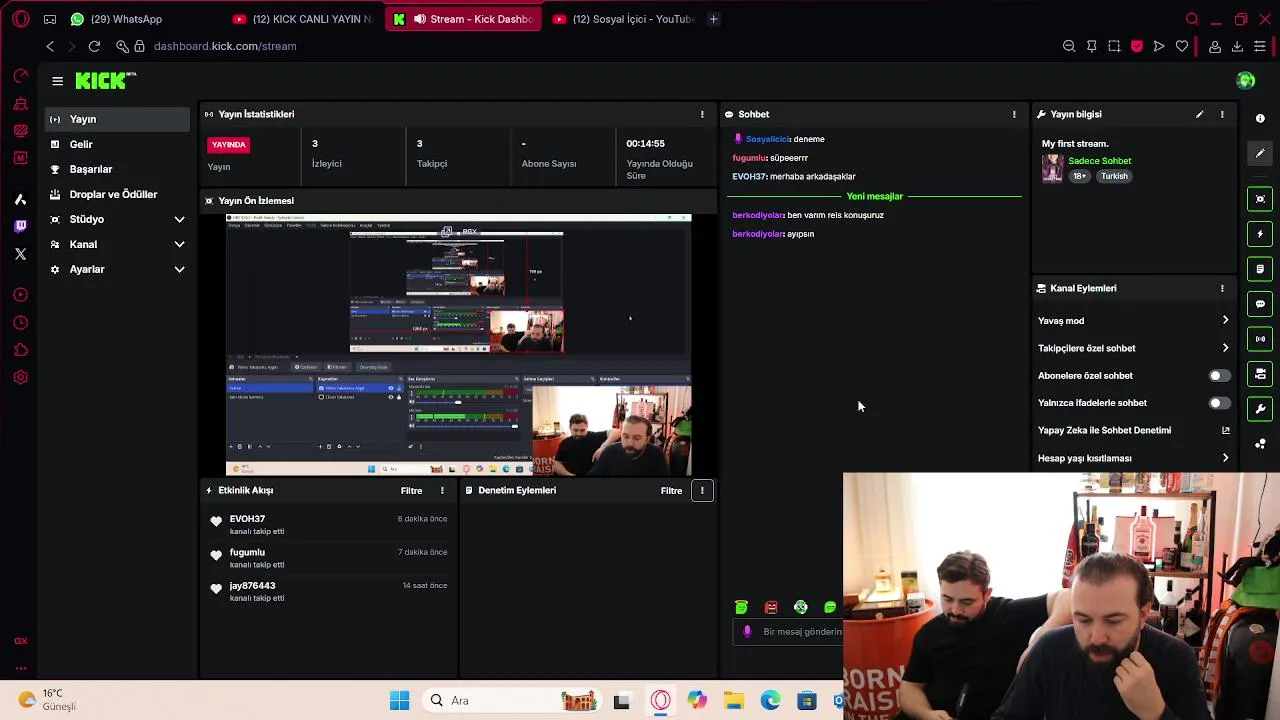1280x720 pixels.
Task: Open Yavaş mod settings
Action: (x=1134, y=321)
